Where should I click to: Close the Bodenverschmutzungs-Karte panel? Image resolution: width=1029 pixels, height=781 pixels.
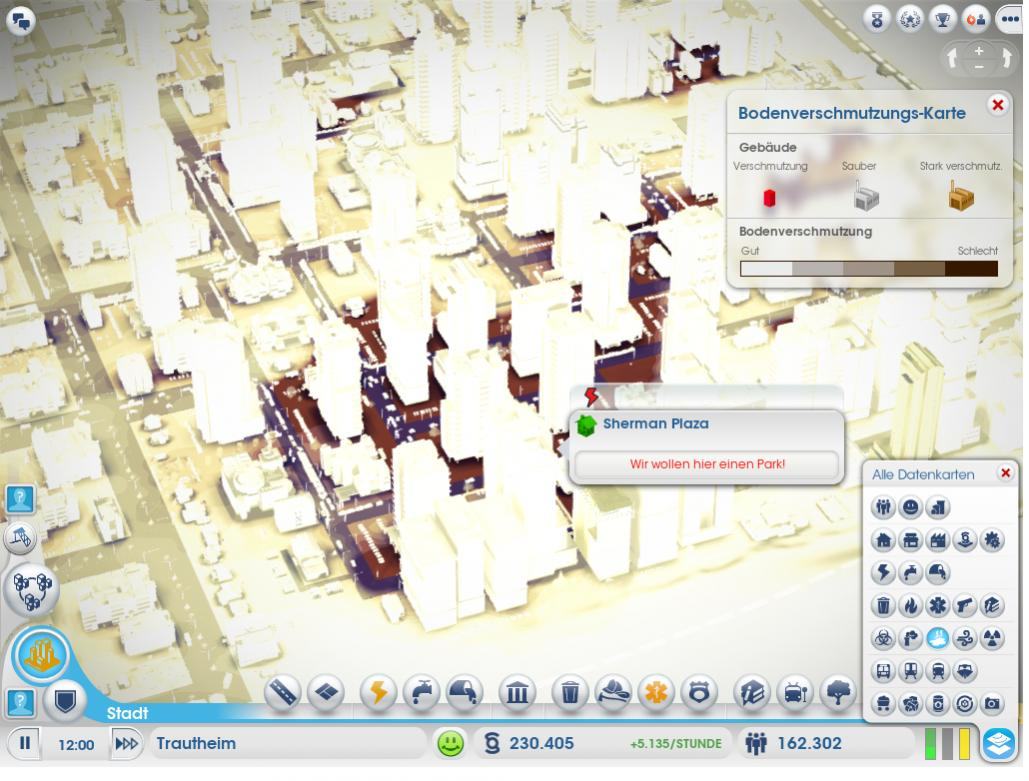[x=998, y=105]
